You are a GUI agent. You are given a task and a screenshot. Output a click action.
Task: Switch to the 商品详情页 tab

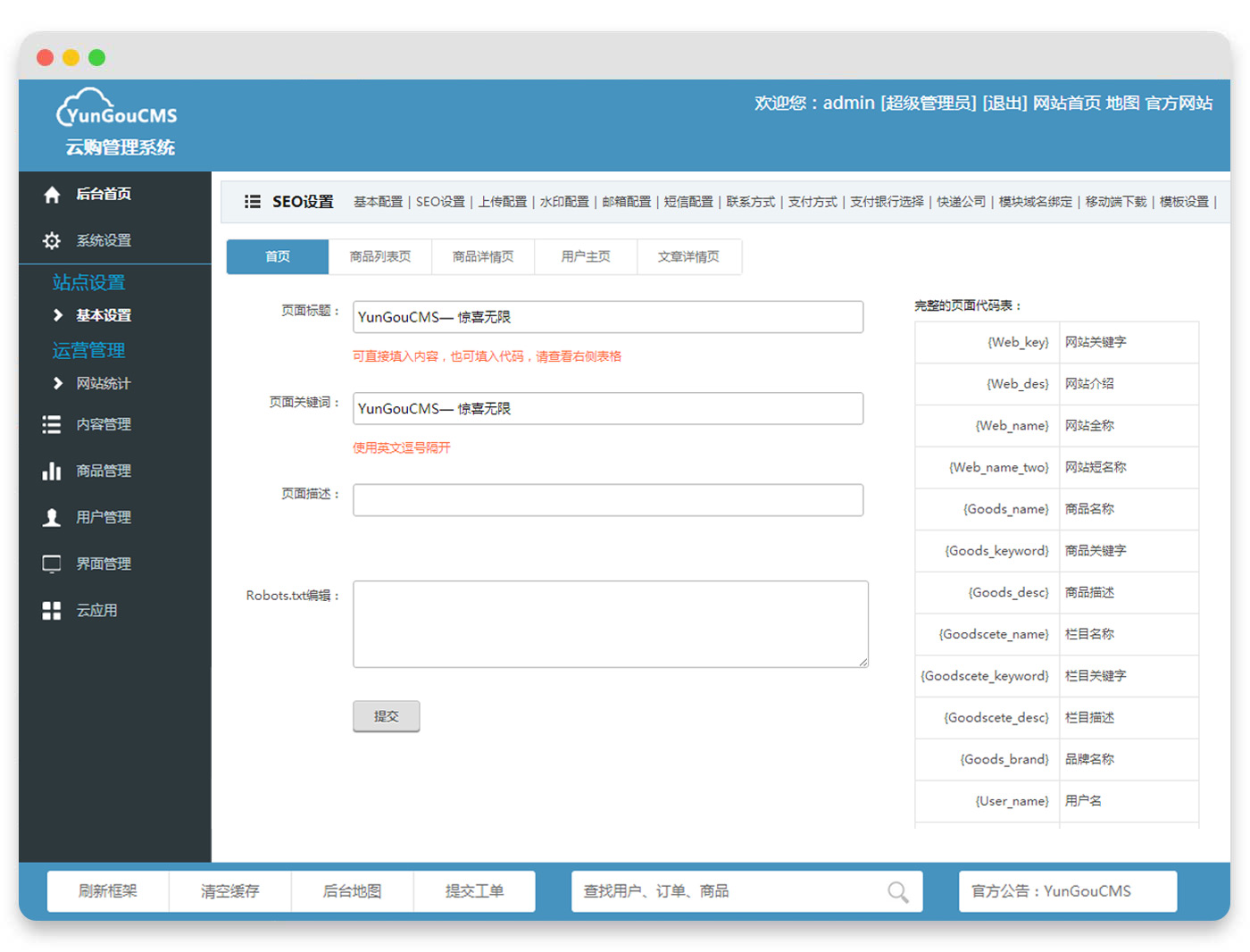[483, 257]
